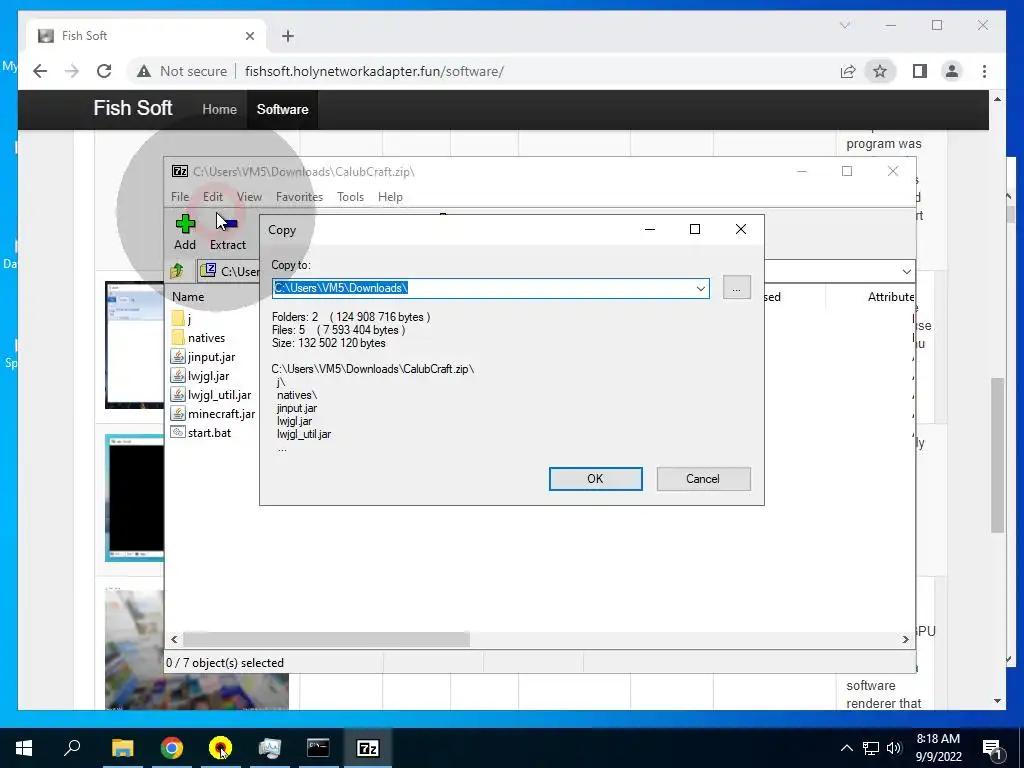Viewport: 1024px width, 768px height.
Task: Click Chrome back arrow
Action: point(40,71)
